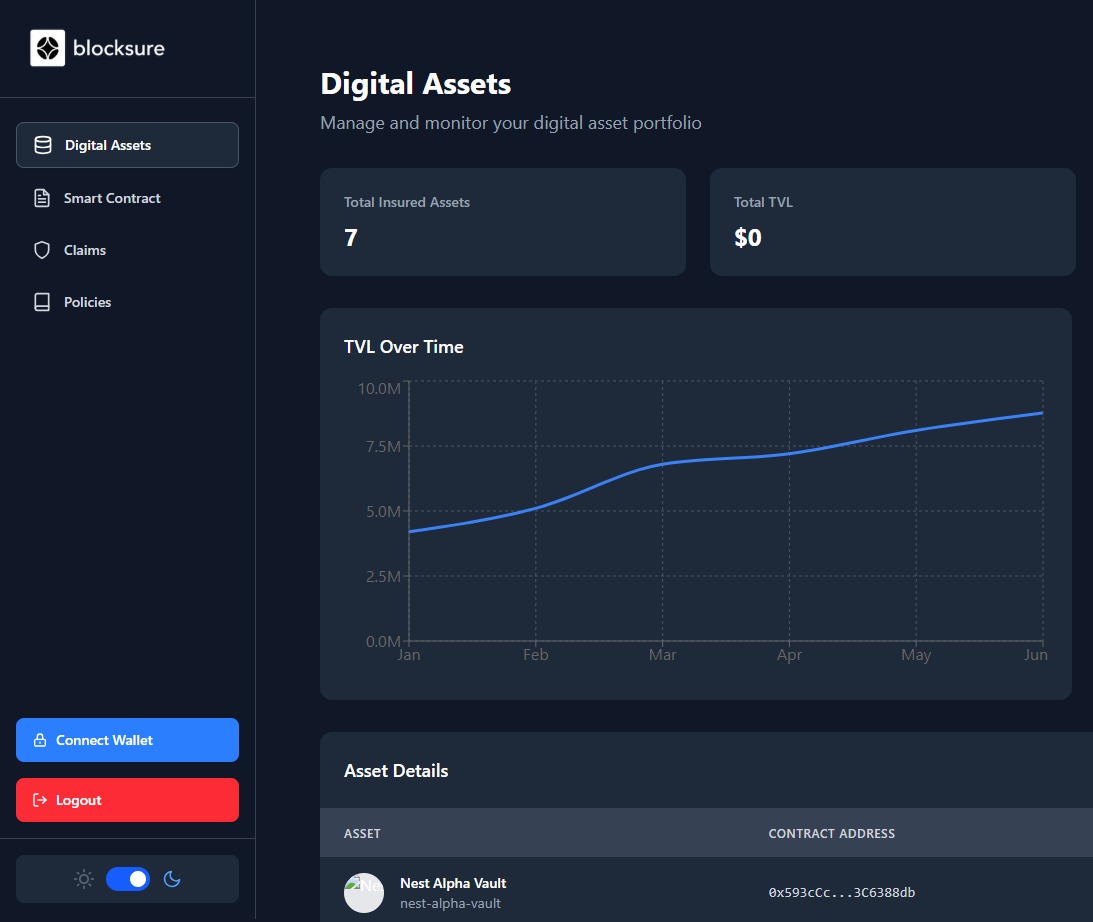This screenshot has width=1093, height=922.
Task: Click the padlock icon on Connect Wallet
Action: point(40,740)
